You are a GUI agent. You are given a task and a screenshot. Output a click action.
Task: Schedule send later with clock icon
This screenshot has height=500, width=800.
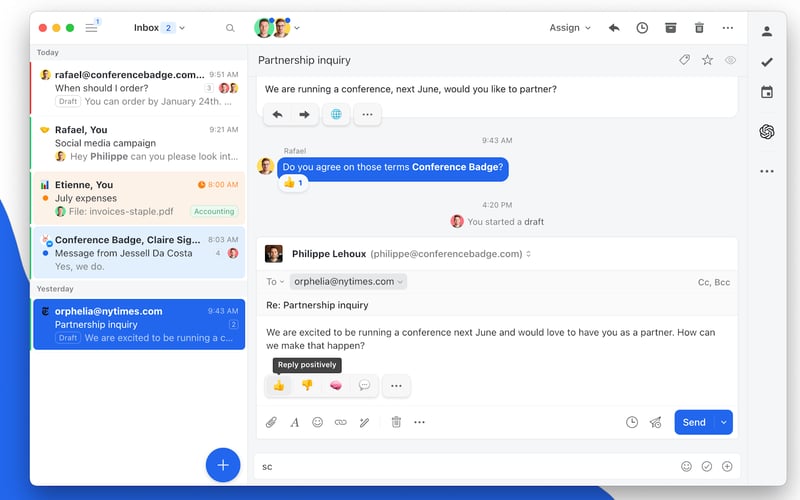coord(632,422)
